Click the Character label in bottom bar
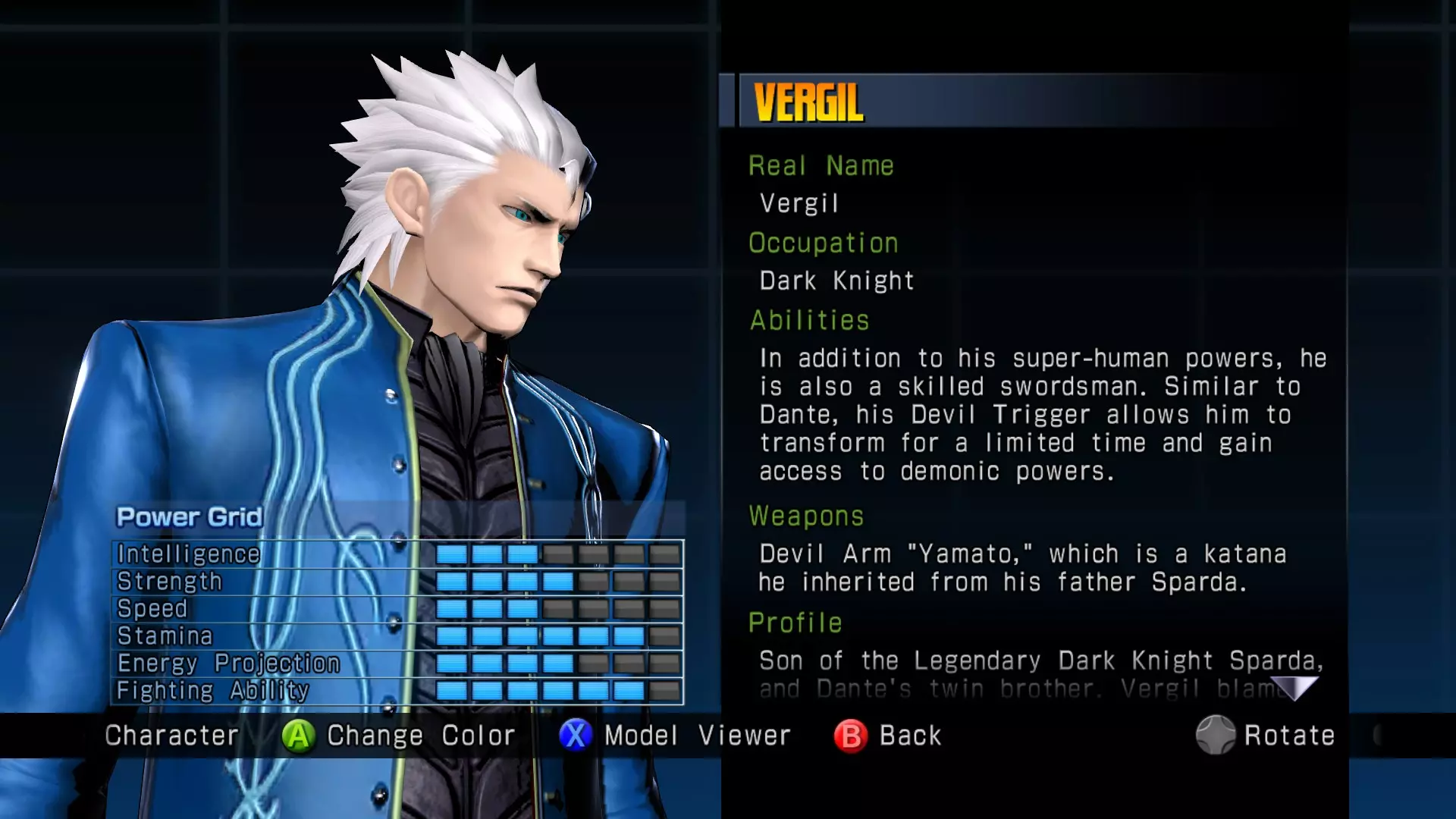Viewport: 1456px width, 819px height. [x=171, y=736]
